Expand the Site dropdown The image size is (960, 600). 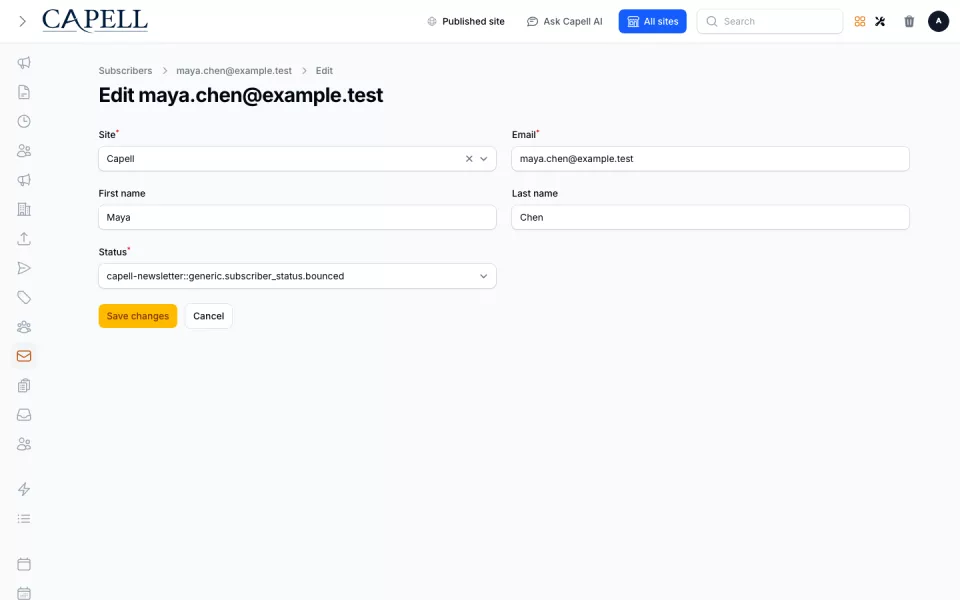pyautogui.click(x=484, y=159)
